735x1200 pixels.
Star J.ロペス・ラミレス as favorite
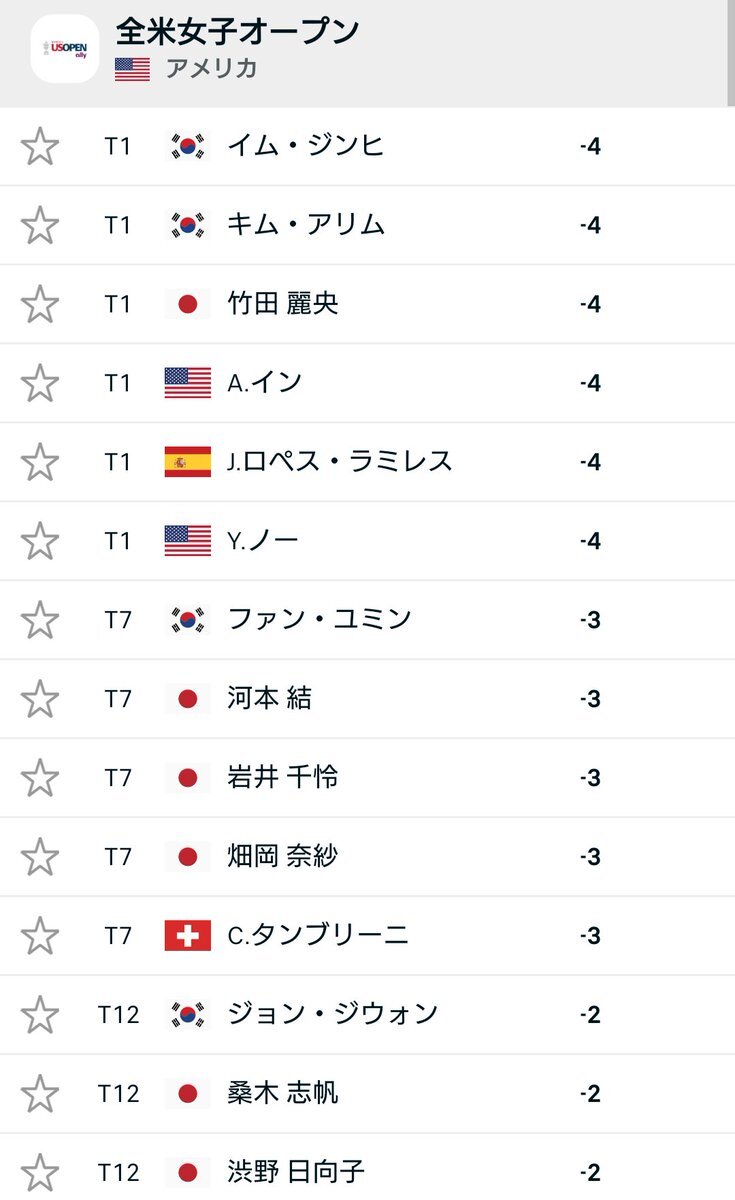tap(40, 462)
